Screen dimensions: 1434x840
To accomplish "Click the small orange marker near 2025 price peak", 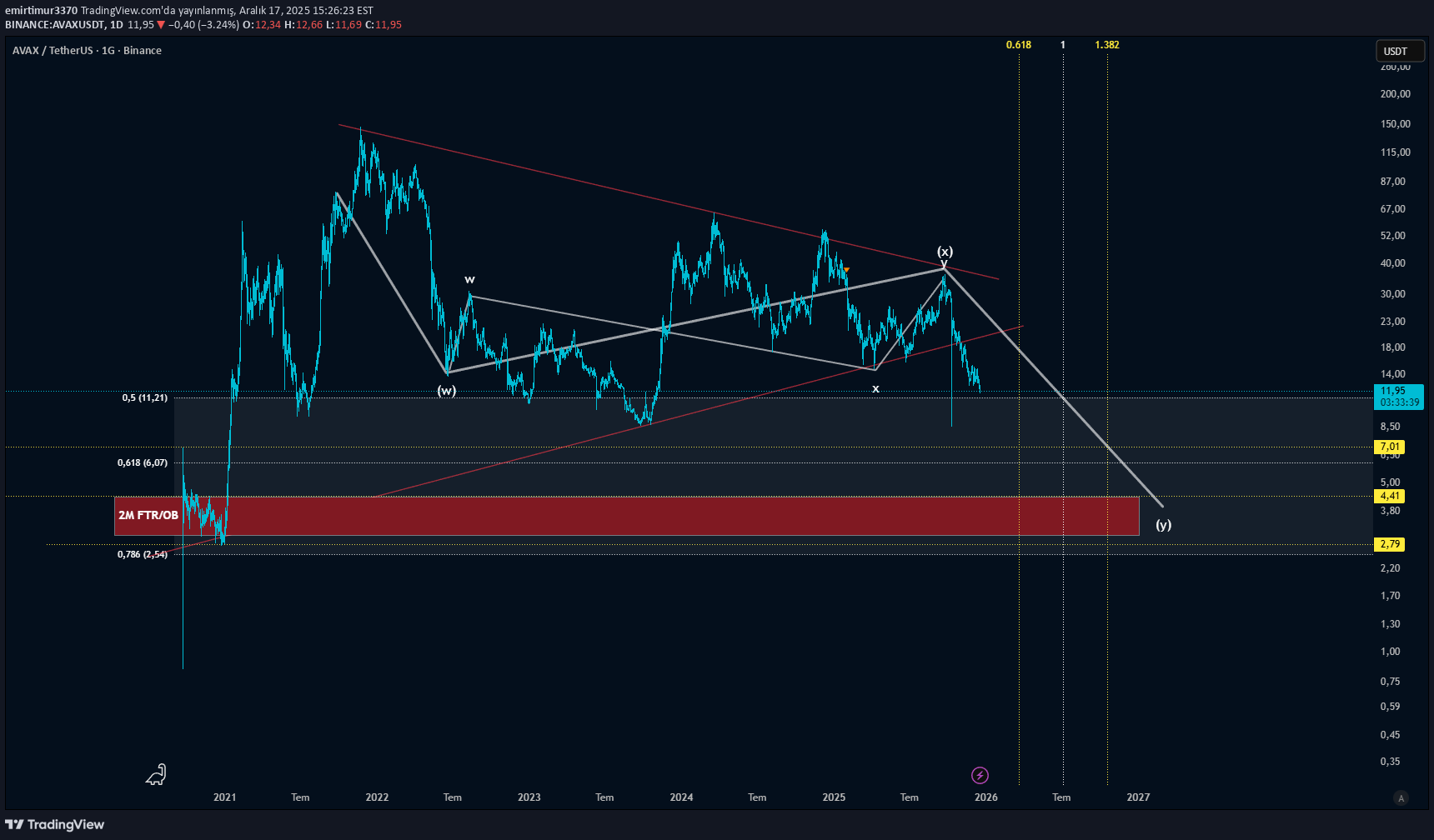I will point(846,270).
